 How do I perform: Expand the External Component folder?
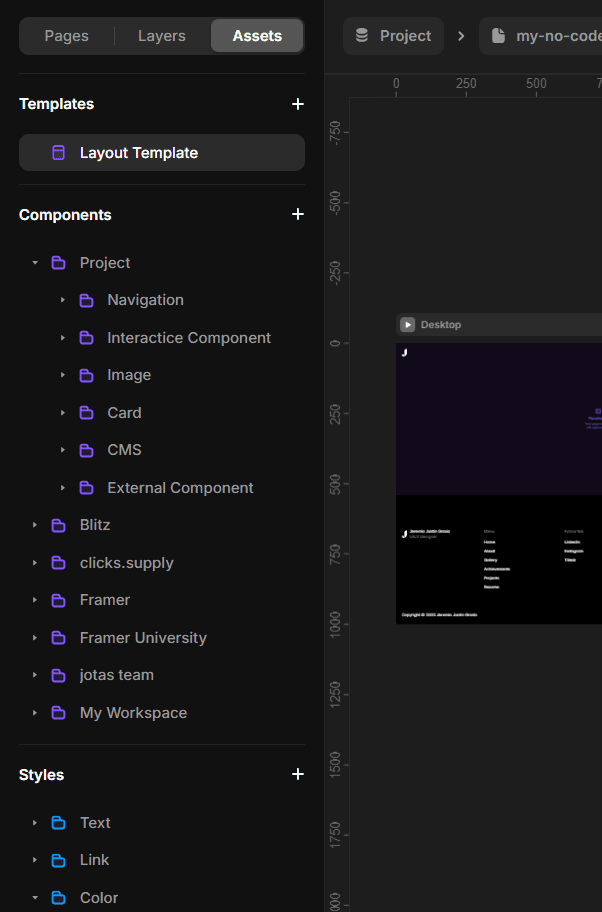point(63,488)
